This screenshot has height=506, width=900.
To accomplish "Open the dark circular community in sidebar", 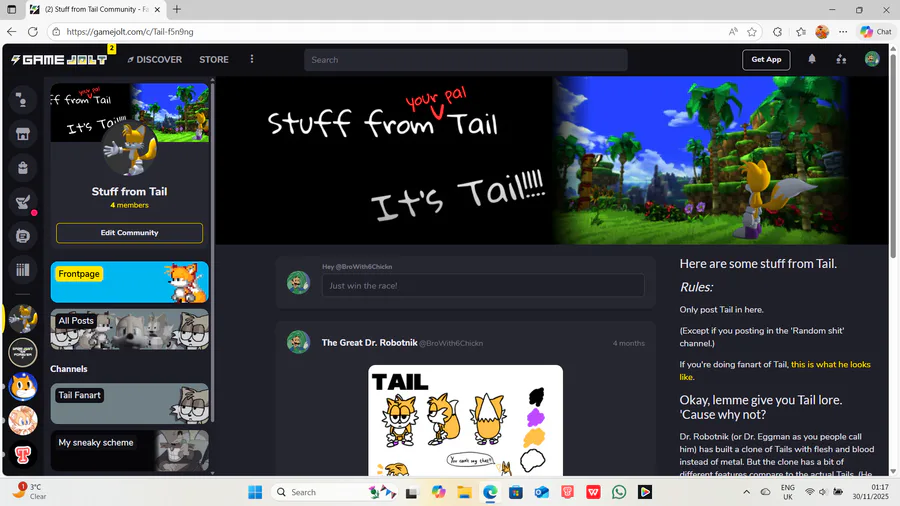I will point(23,353).
